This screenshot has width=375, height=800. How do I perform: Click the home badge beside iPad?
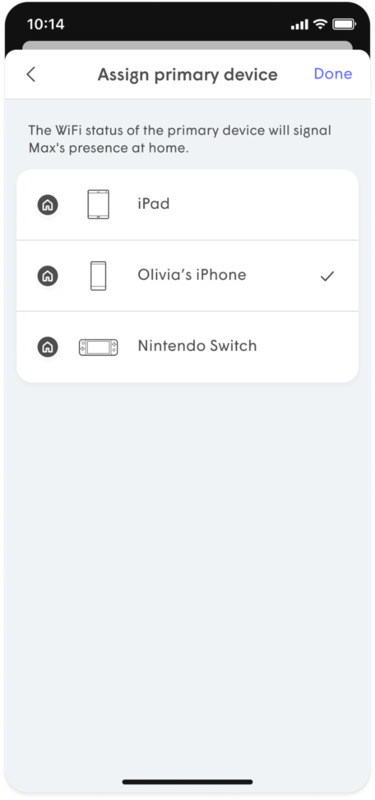(47, 205)
